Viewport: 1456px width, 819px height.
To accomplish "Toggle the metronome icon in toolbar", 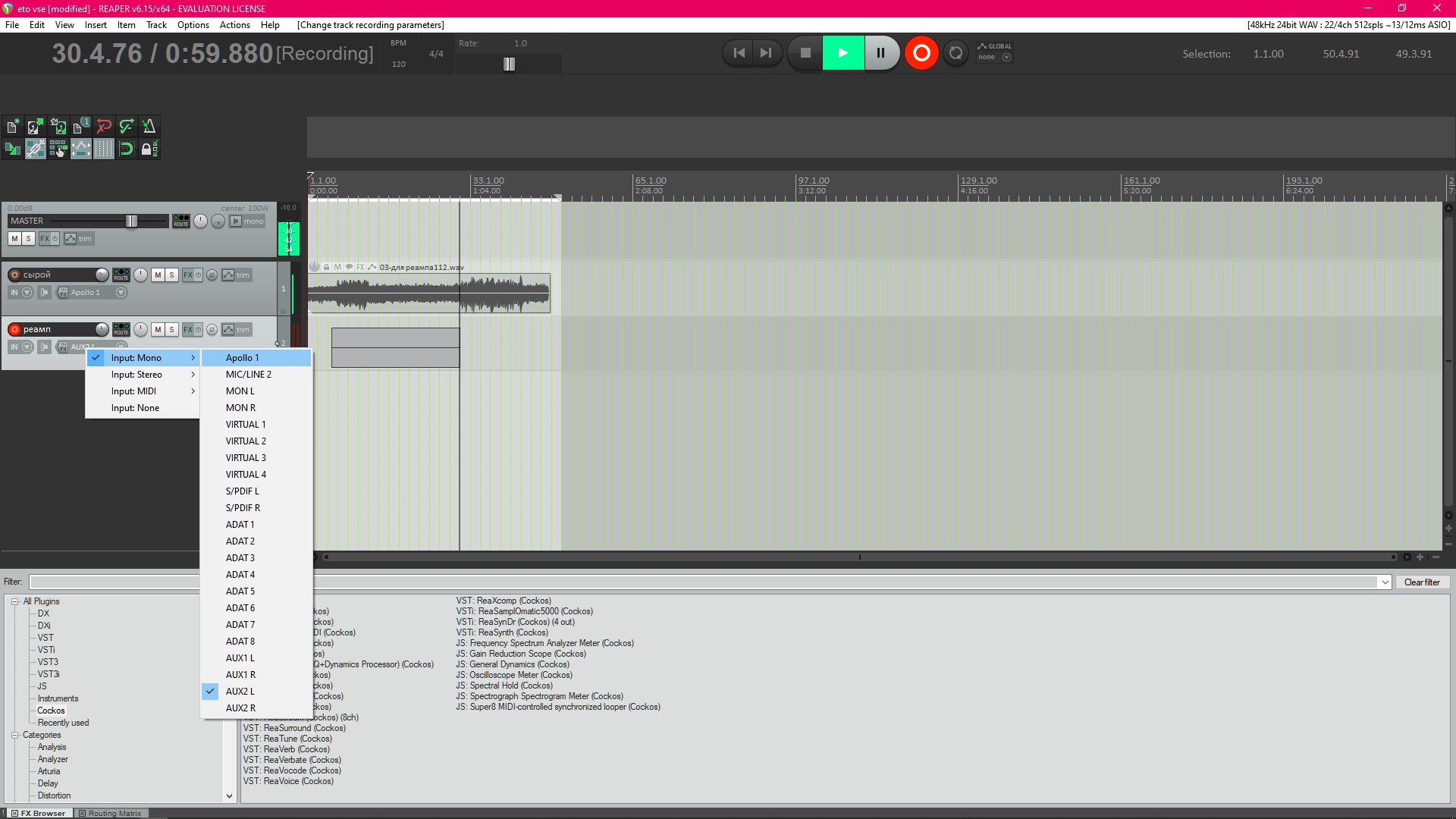I will (x=149, y=126).
